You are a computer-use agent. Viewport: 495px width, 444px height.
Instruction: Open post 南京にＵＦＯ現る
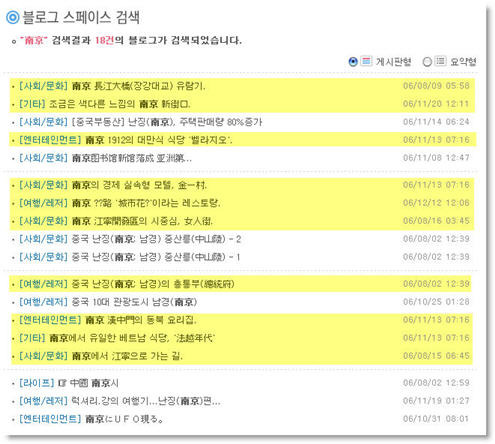coord(124,419)
